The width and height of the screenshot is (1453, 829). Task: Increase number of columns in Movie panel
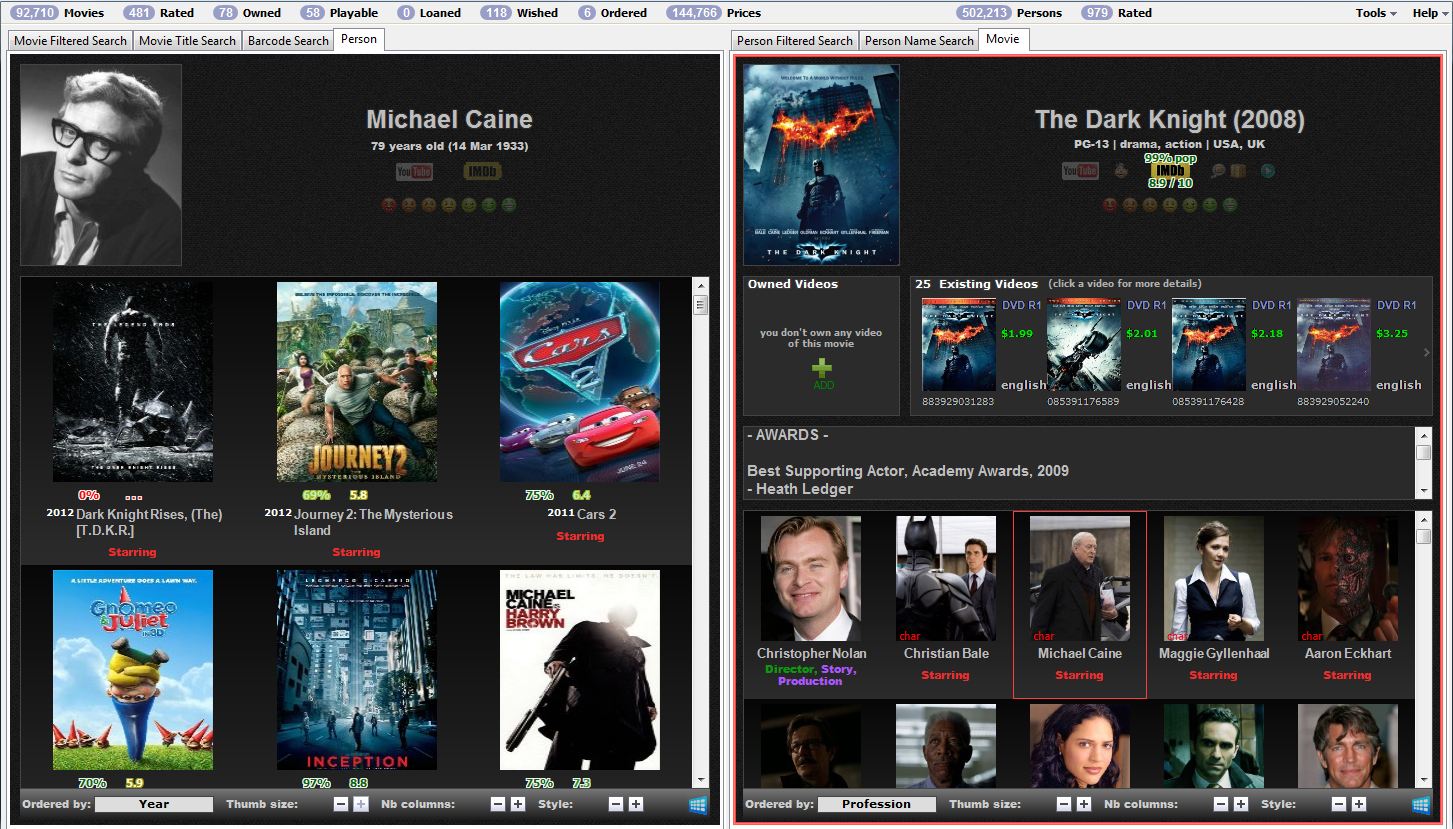pyautogui.click(x=1241, y=804)
